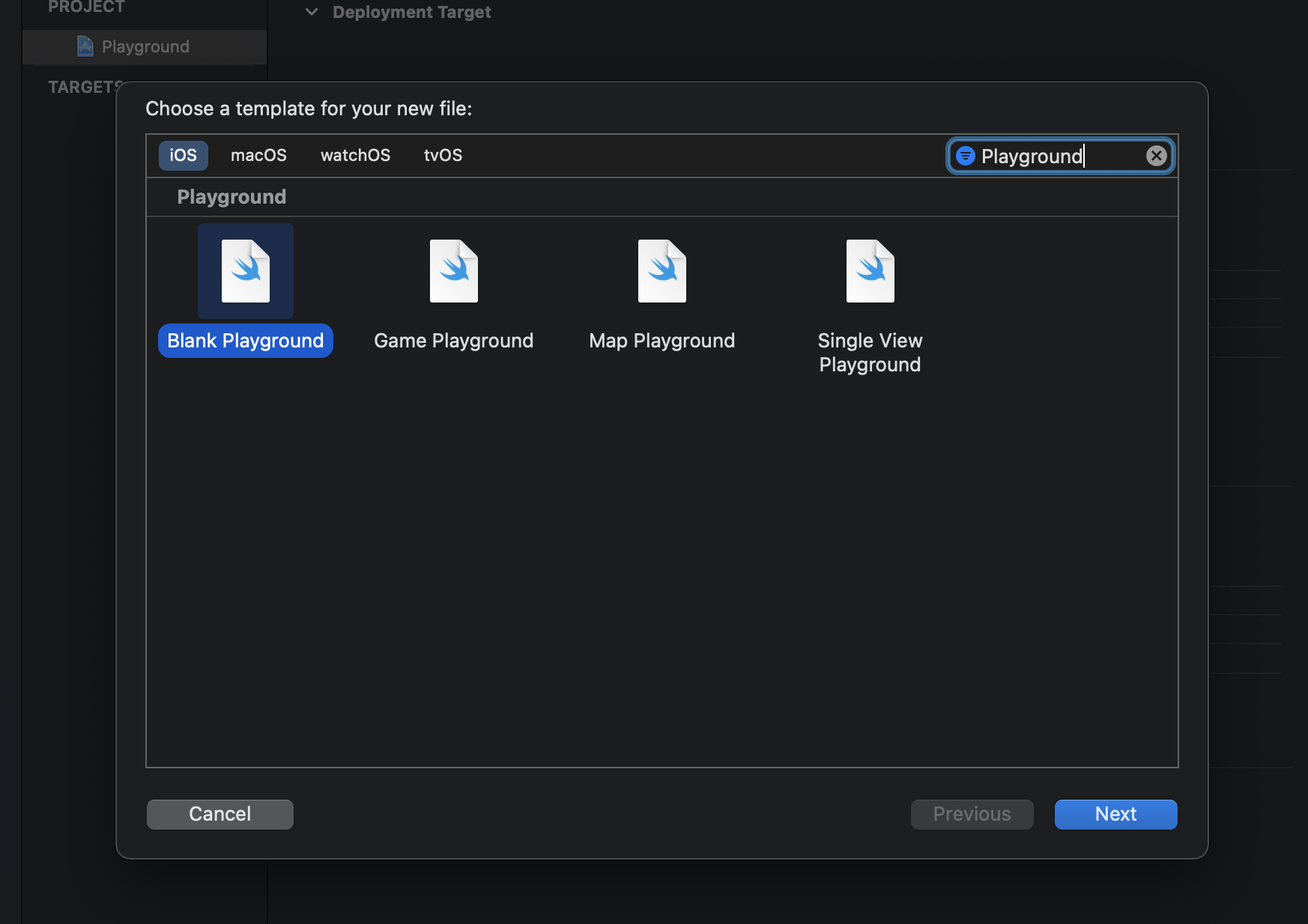Click the Previous button
Image resolution: width=1308 pixels, height=924 pixels.
click(972, 814)
